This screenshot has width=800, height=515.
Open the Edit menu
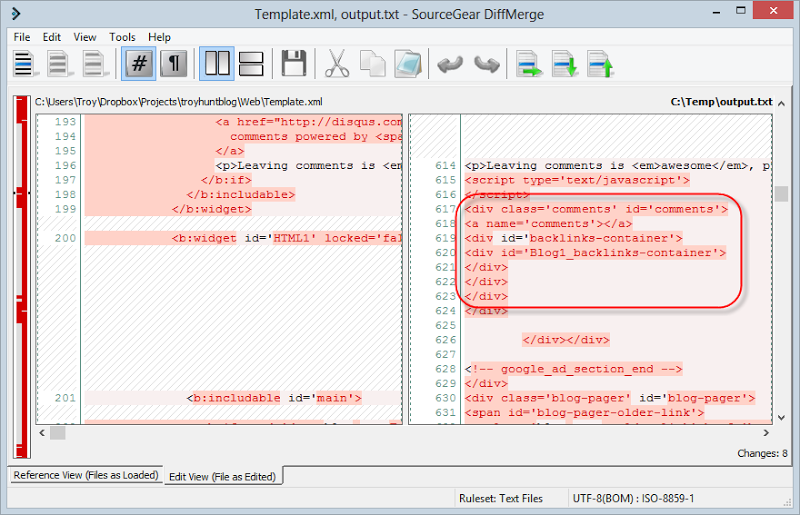52,37
